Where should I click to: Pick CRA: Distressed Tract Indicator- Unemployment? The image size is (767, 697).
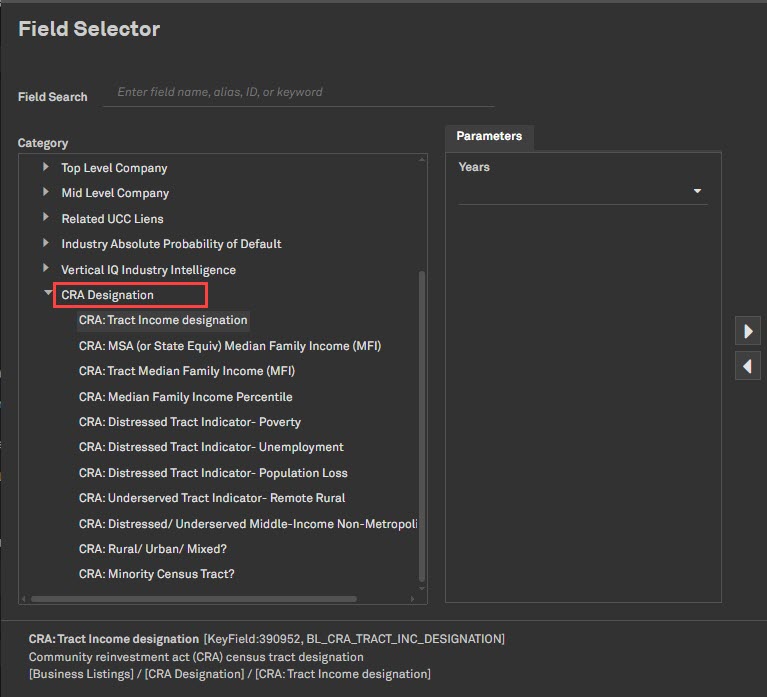click(211, 447)
